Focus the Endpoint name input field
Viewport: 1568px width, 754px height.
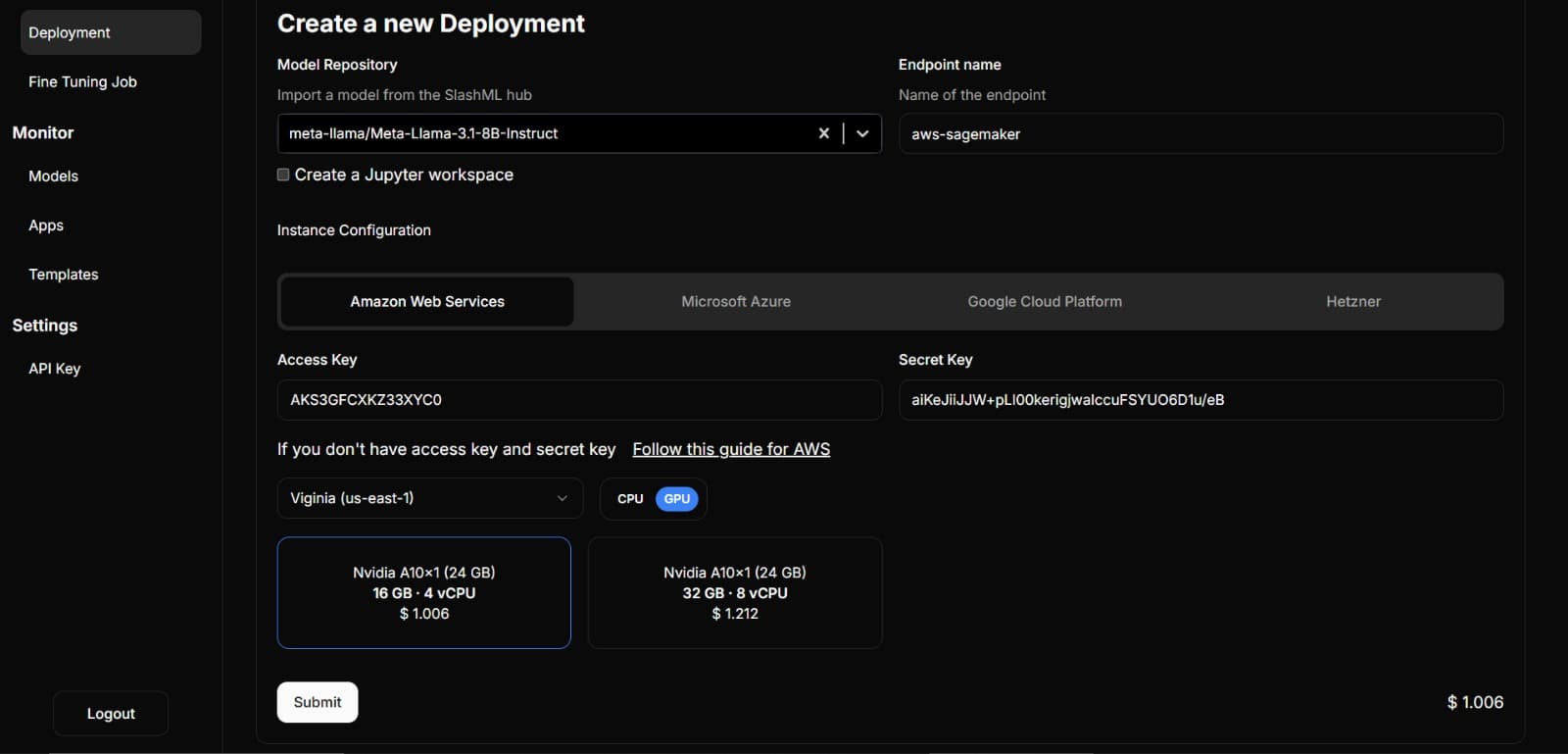[1200, 133]
